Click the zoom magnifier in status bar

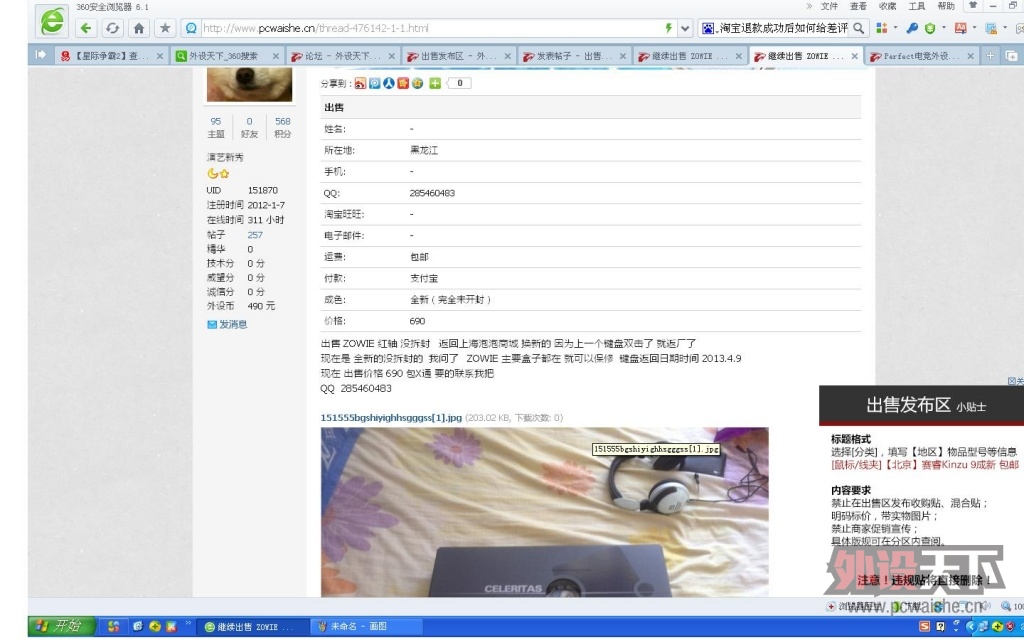(x=1006, y=606)
